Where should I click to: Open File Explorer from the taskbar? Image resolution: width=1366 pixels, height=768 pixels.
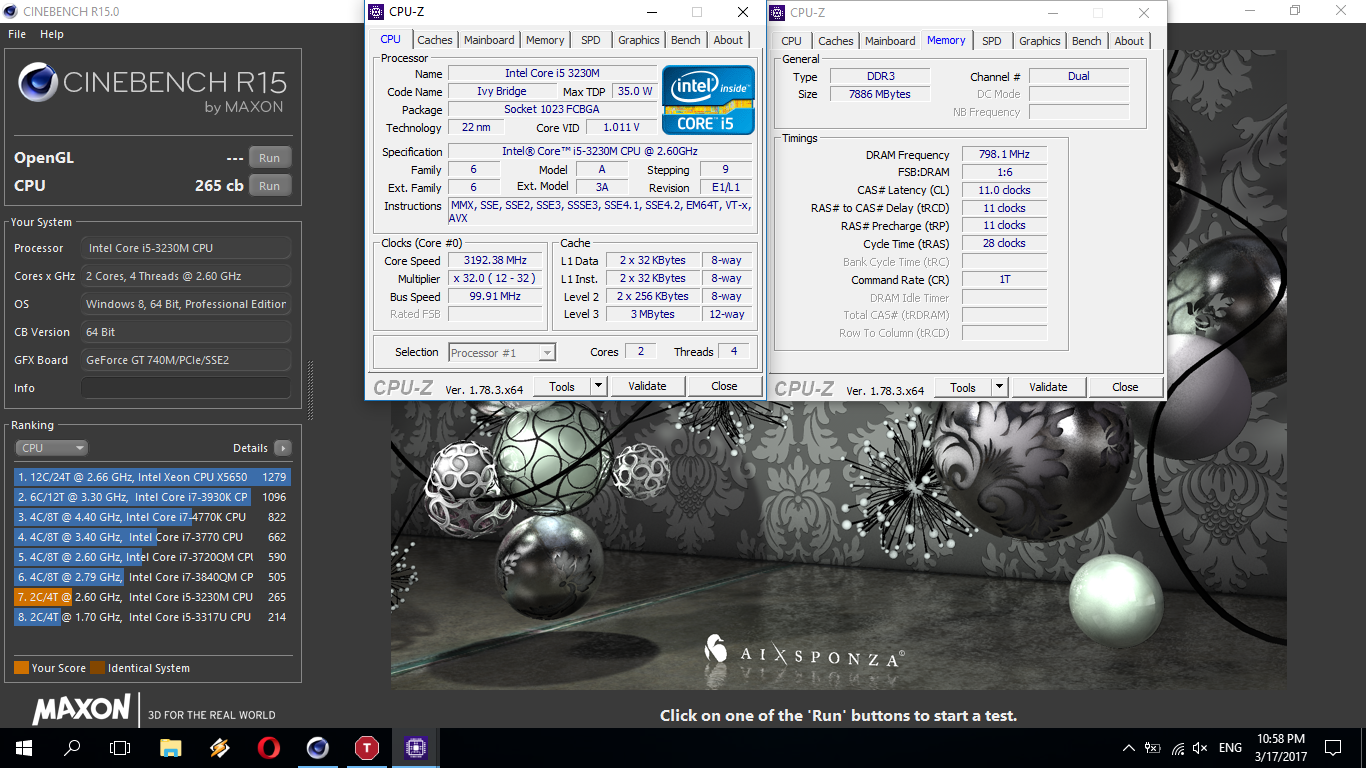click(171, 747)
